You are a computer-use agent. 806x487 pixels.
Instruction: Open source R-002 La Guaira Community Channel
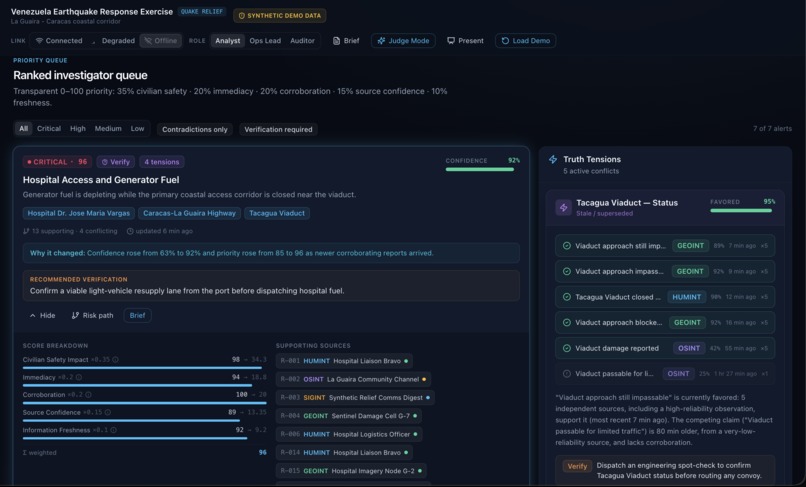pos(353,380)
